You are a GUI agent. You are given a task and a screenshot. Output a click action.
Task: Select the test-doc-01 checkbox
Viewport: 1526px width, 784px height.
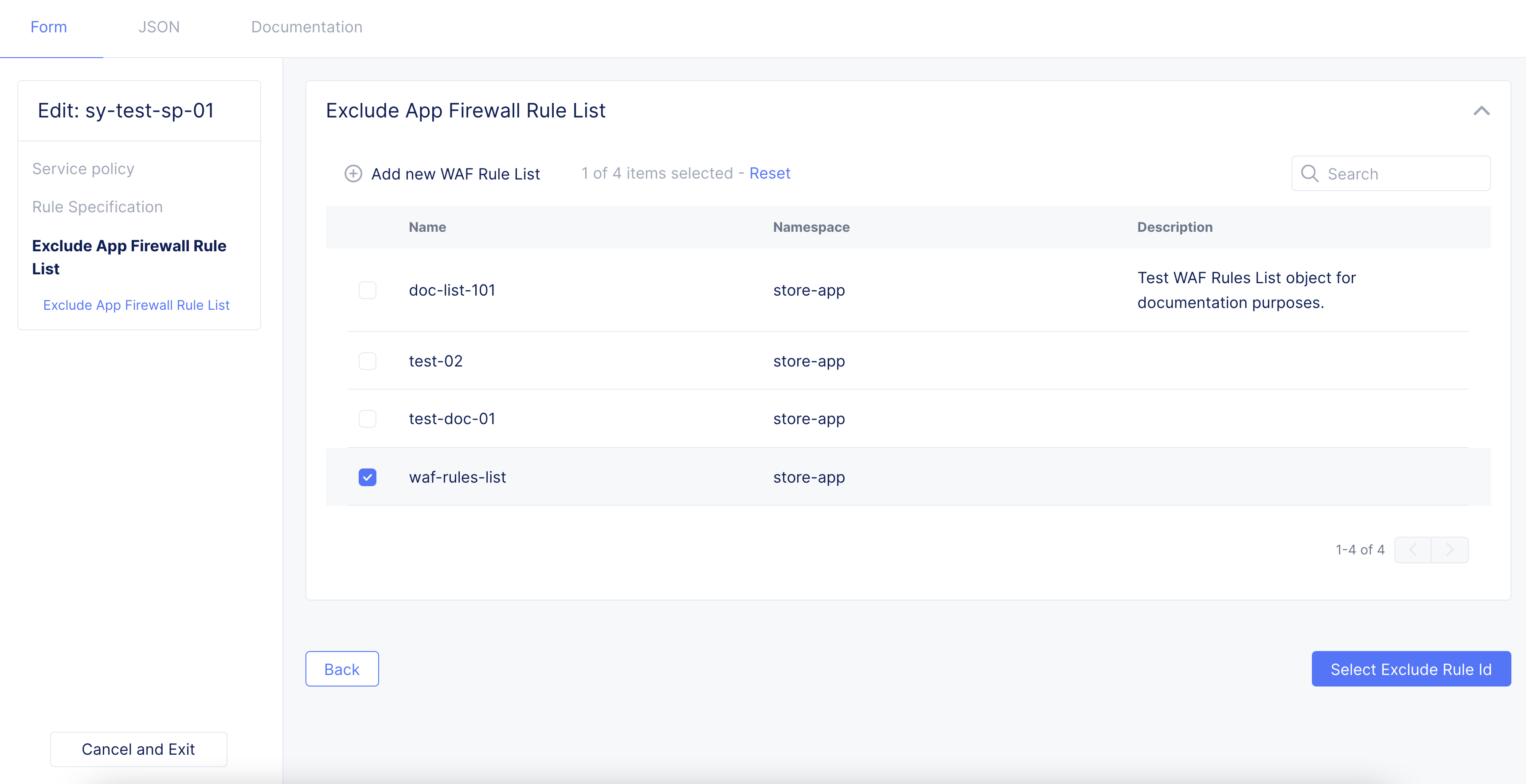click(x=367, y=419)
